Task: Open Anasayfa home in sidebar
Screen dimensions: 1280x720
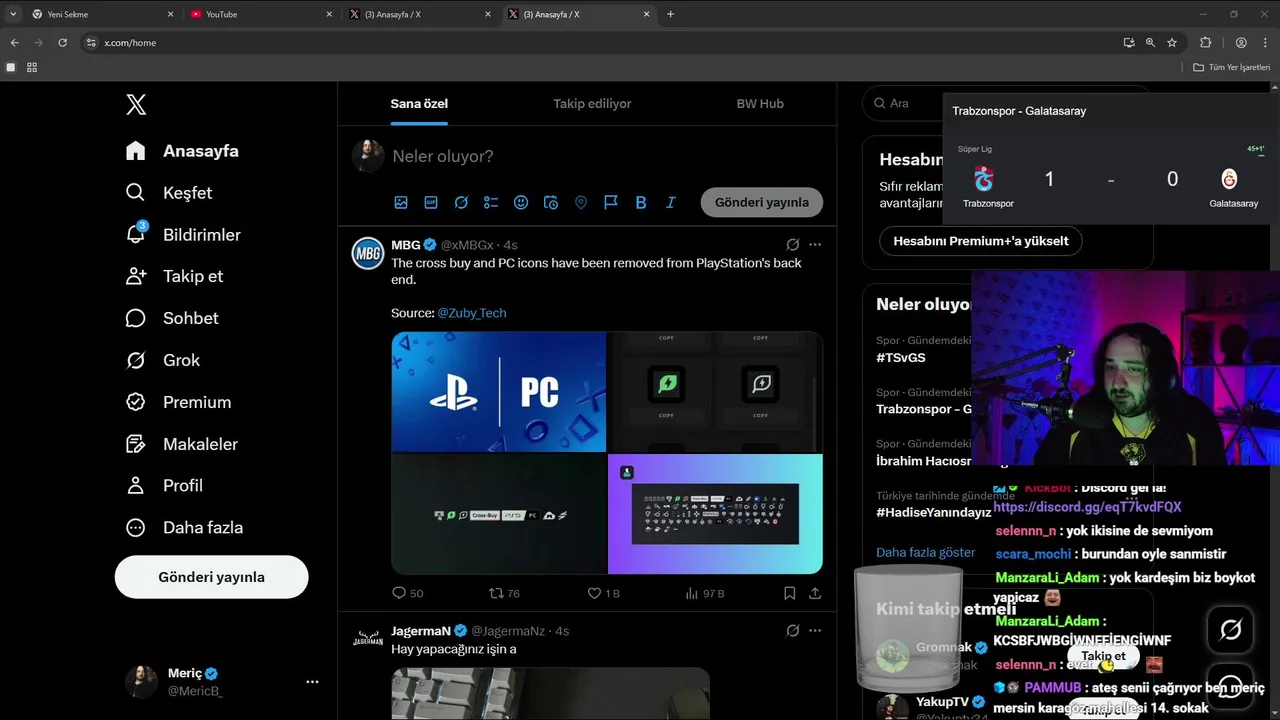Action: pos(182,151)
